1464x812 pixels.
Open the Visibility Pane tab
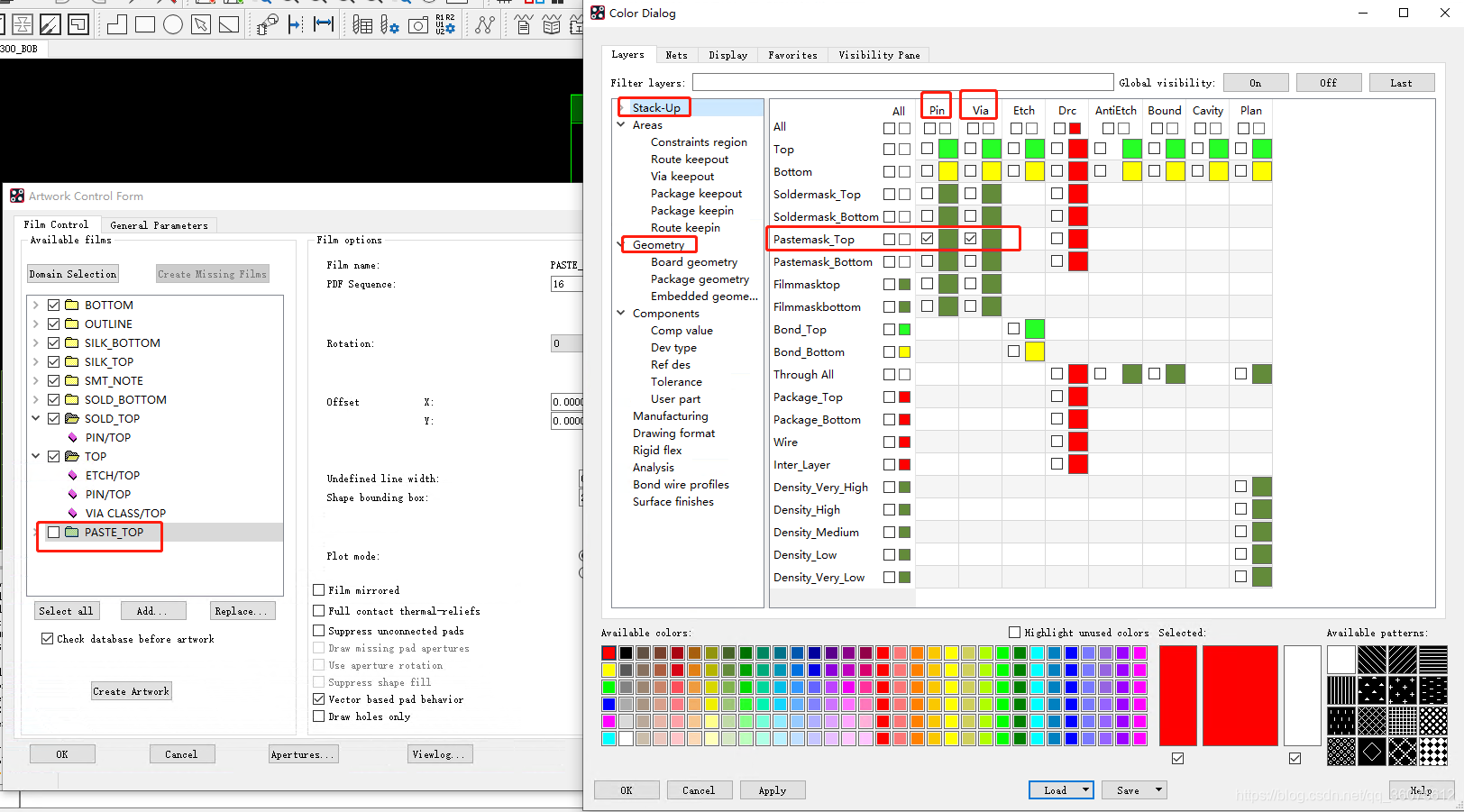pos(879,56)
